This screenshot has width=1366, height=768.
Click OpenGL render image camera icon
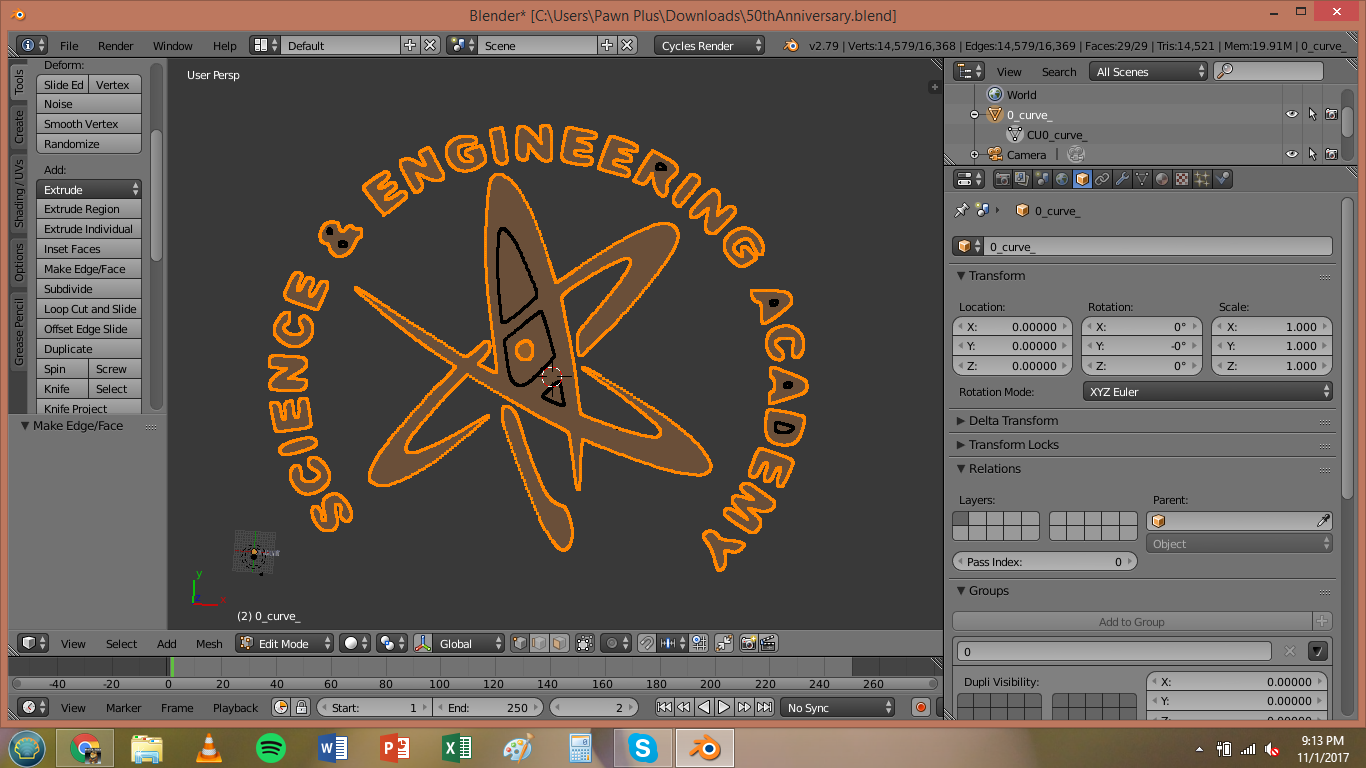748,643
